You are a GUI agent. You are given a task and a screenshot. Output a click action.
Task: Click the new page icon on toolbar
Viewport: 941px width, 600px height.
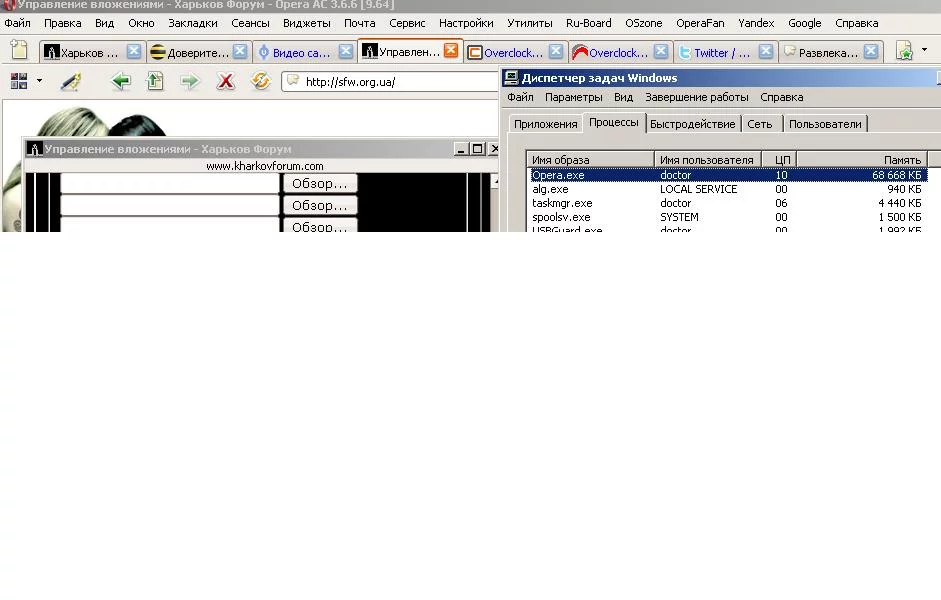click(16, 48)
